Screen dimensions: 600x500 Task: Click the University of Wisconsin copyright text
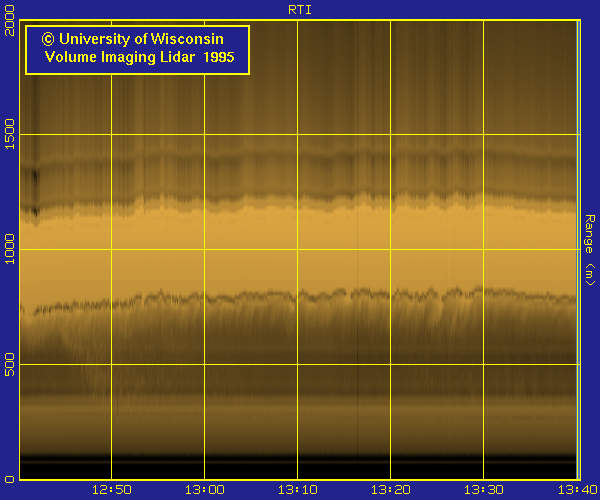pyautogui.click(x=132, y=39)
